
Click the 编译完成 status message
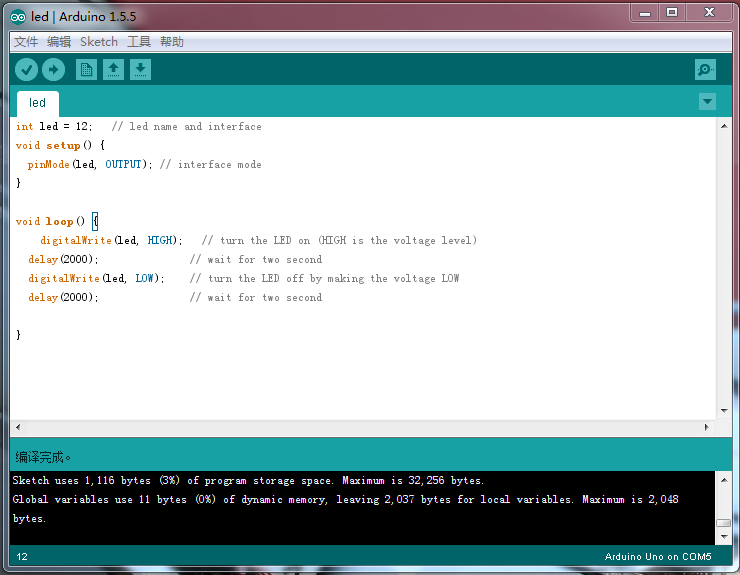point(43,457)
